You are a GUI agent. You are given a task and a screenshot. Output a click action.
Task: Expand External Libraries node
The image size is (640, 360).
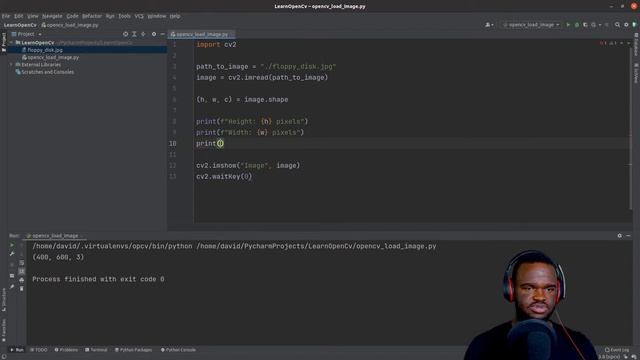point(11,64)
